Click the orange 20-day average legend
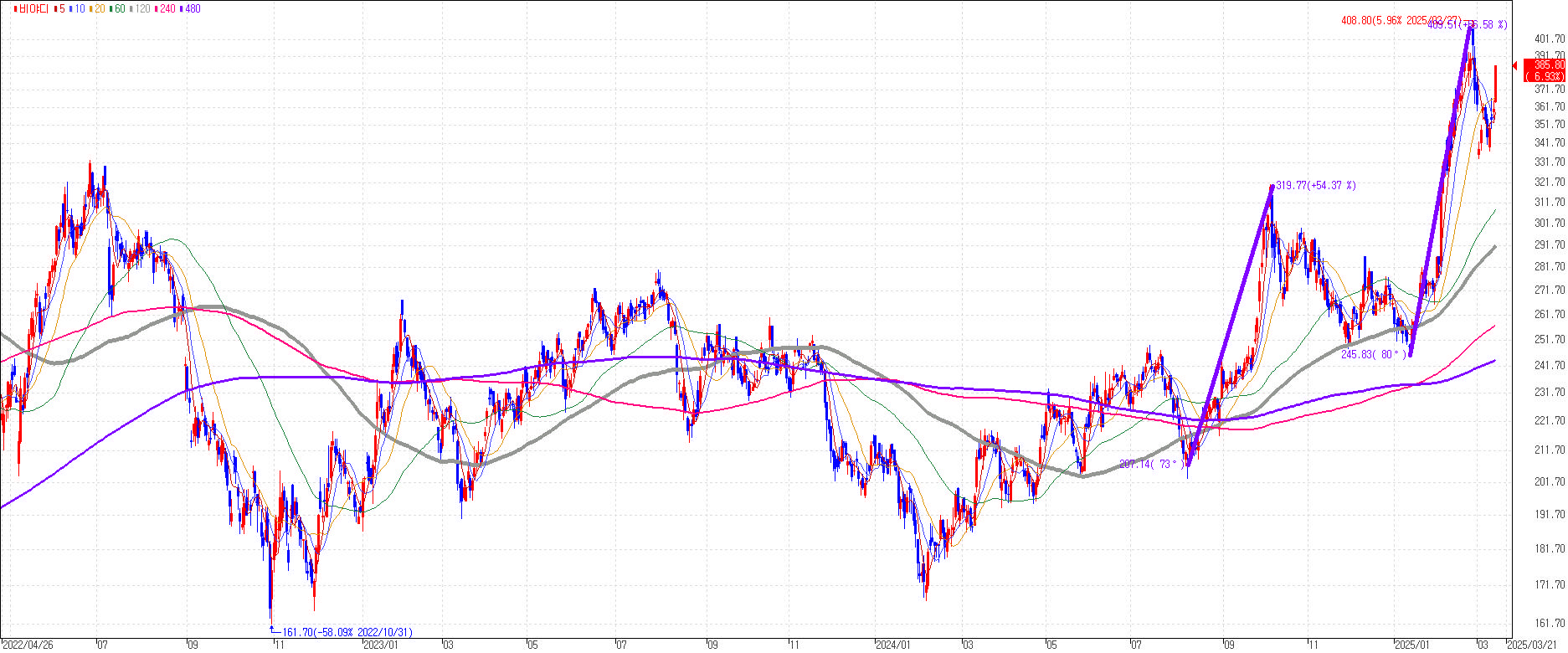 click(x=97, y=8)
